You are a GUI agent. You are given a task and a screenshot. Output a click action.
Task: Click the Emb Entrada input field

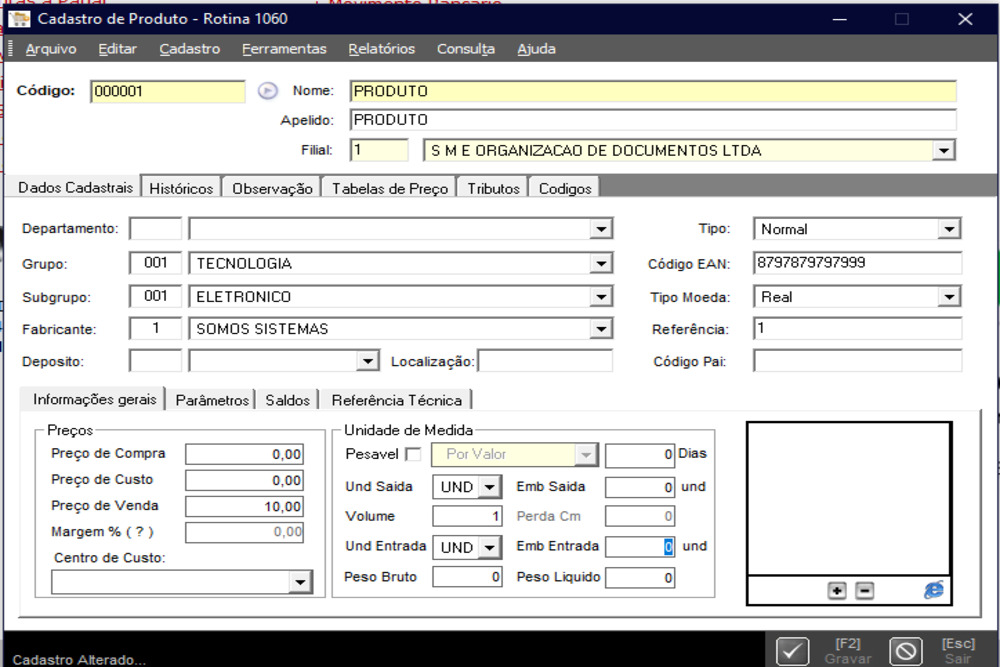click(x=640, y=546)
